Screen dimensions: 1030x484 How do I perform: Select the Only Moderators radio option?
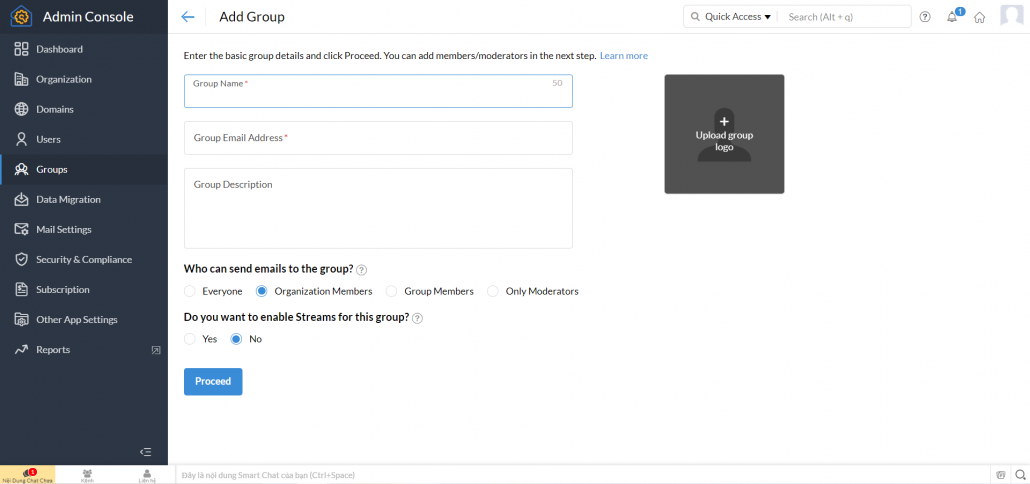(x=493, y=291)
